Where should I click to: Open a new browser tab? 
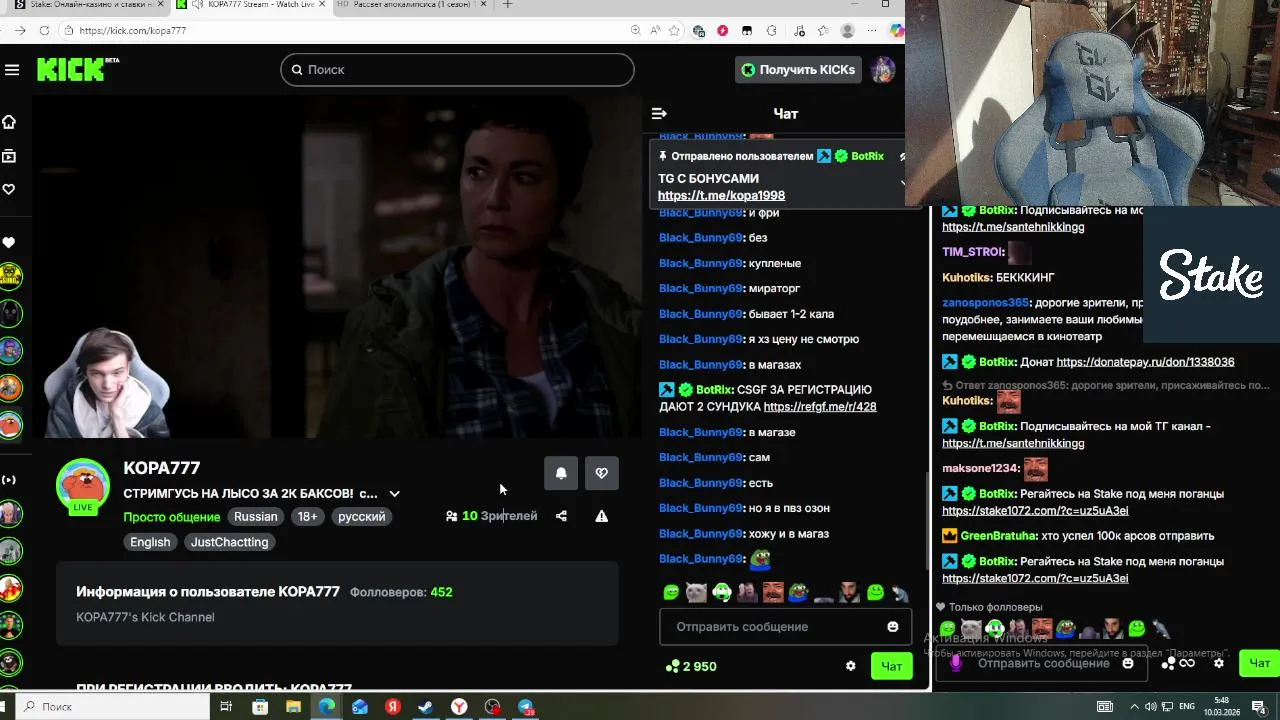507,4
